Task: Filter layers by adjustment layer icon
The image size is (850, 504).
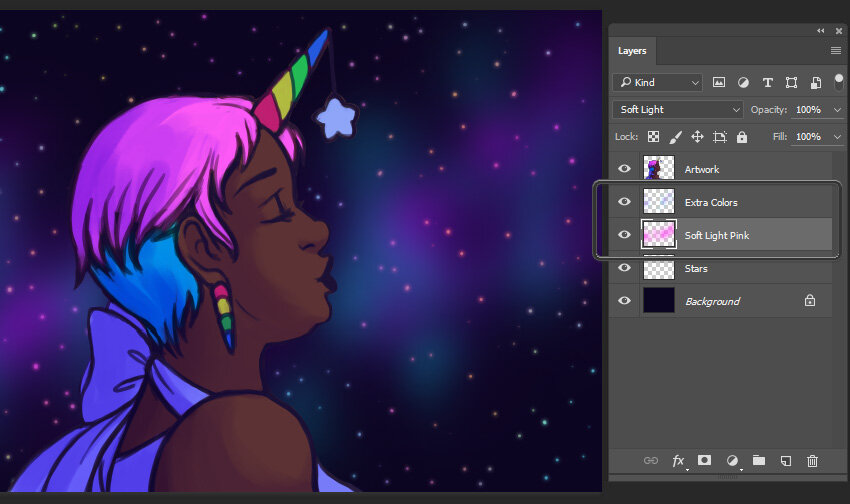Action: (743, 82)
